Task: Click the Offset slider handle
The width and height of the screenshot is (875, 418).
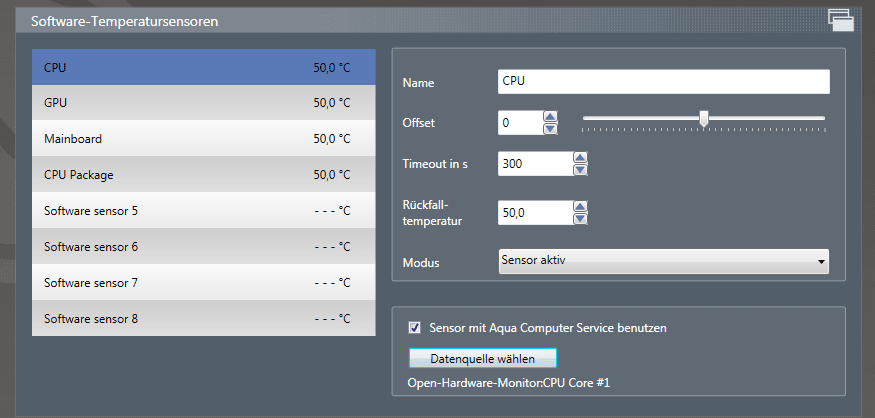Action: [704, 119]
